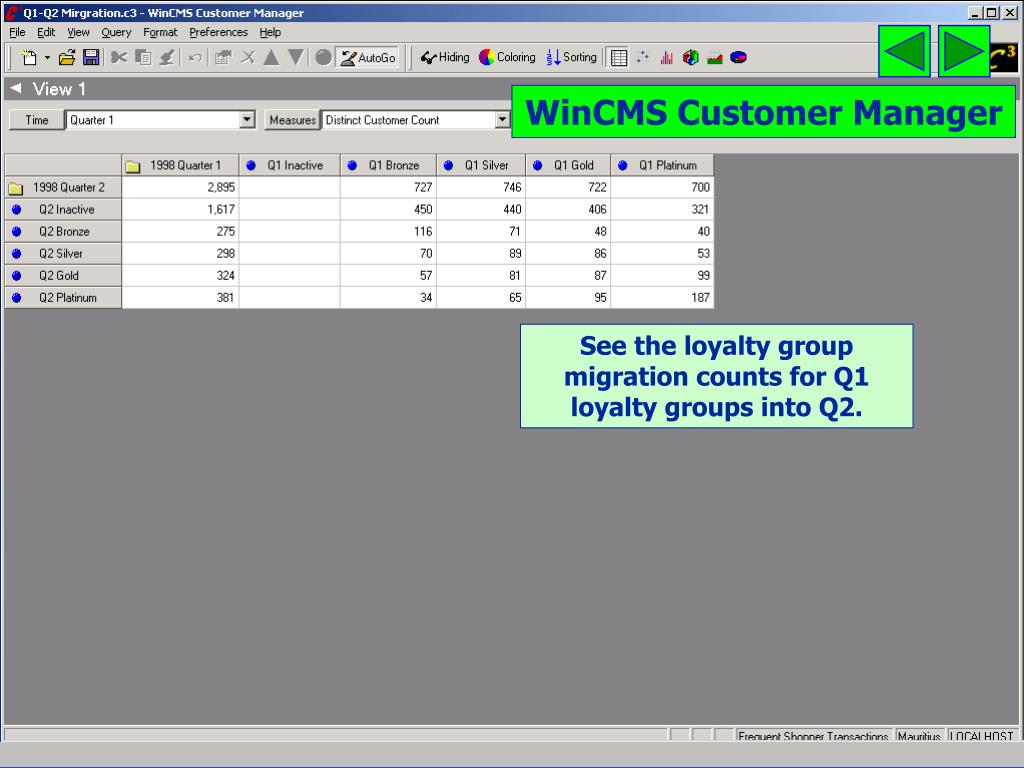Click the 1998 Quarter 1 column header
The height and width of the screenshot is (768, 1024).
coord(180,165)
